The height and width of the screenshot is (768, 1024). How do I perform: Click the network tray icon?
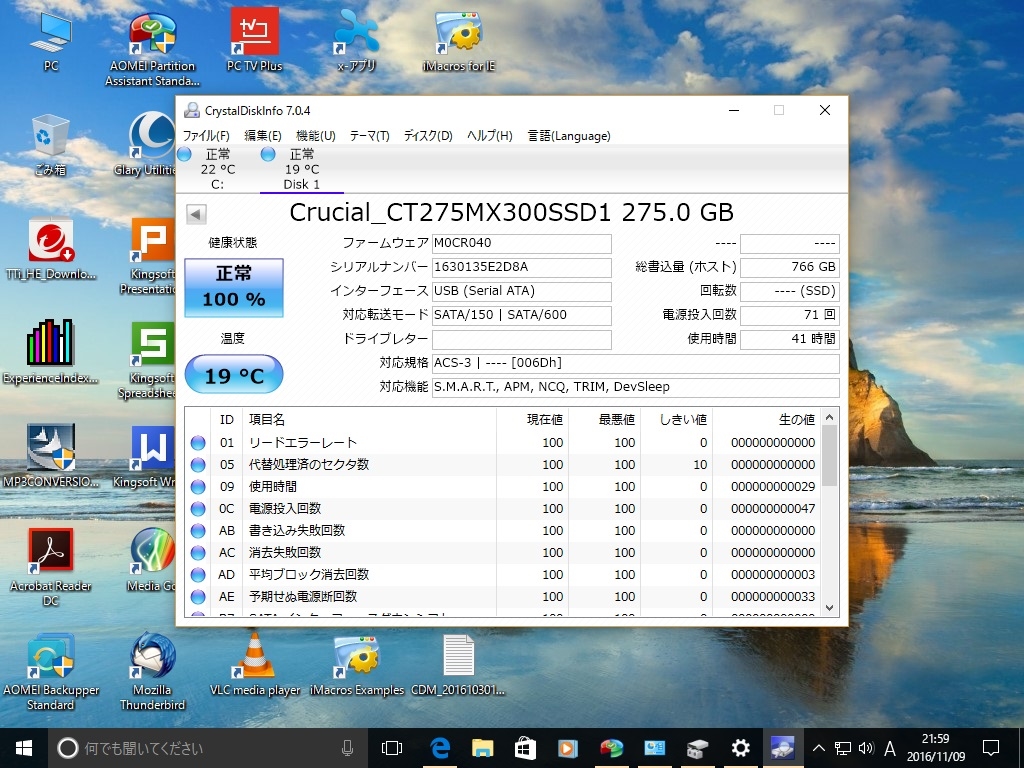click(x=842, y=748)
